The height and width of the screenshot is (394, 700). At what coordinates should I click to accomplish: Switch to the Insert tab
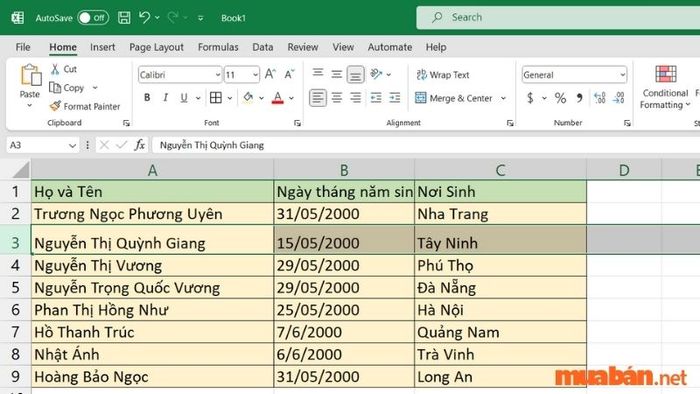click(102, 47)
